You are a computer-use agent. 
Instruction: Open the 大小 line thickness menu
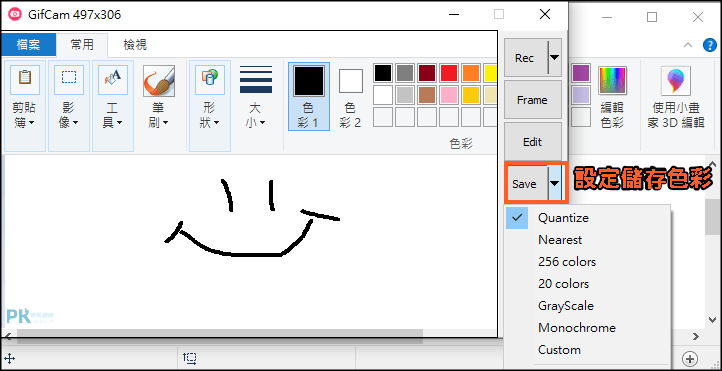256,97
